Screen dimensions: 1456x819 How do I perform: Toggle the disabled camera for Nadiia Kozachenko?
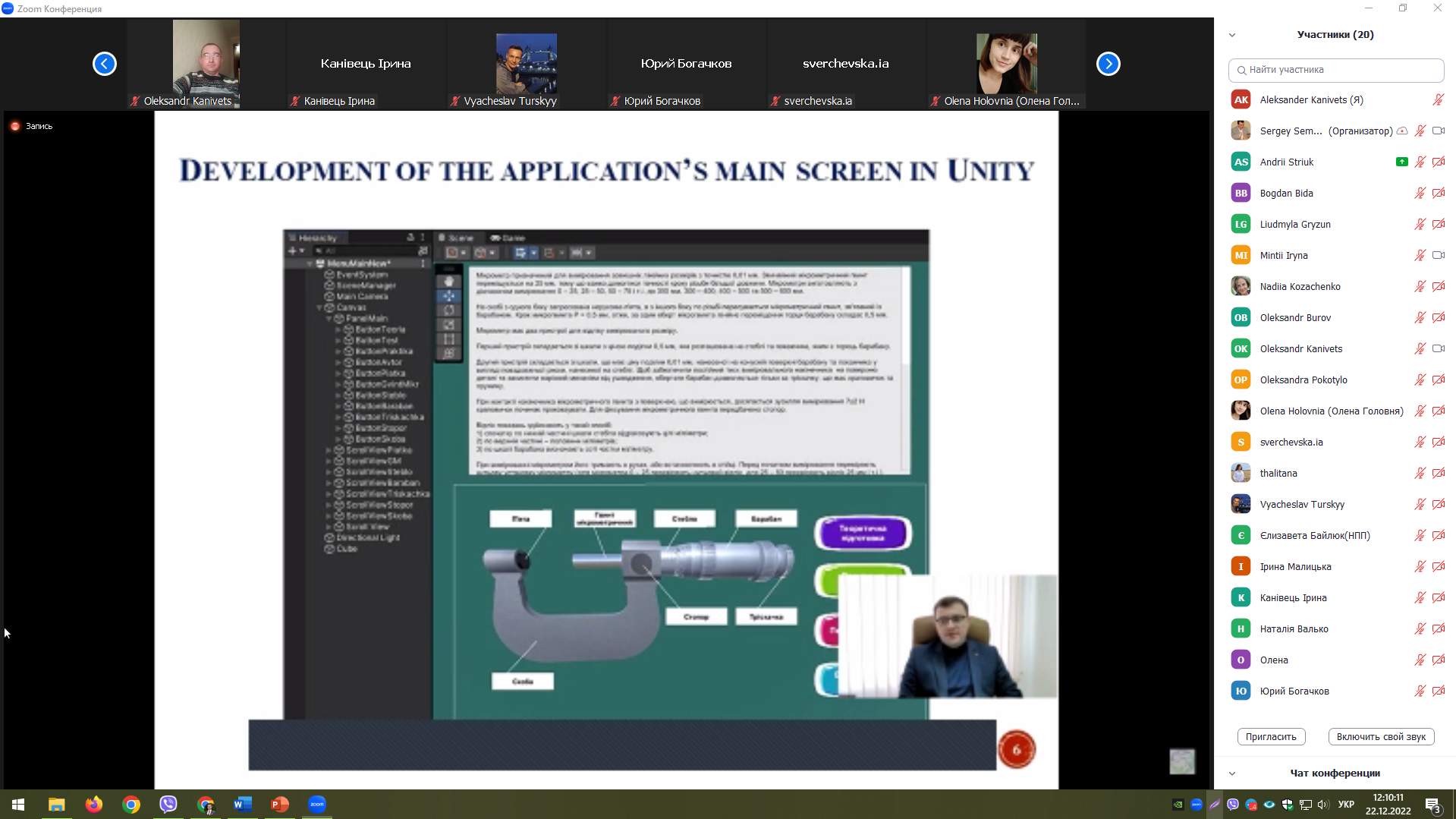[x=1439, y=286]
